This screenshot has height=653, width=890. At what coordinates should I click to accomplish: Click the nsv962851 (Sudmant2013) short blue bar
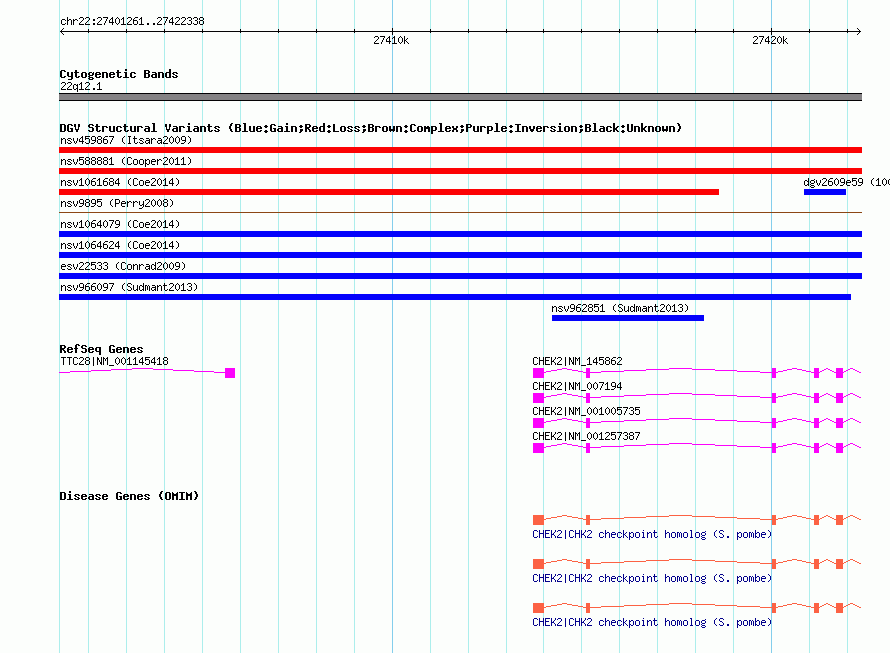[628, 318]
